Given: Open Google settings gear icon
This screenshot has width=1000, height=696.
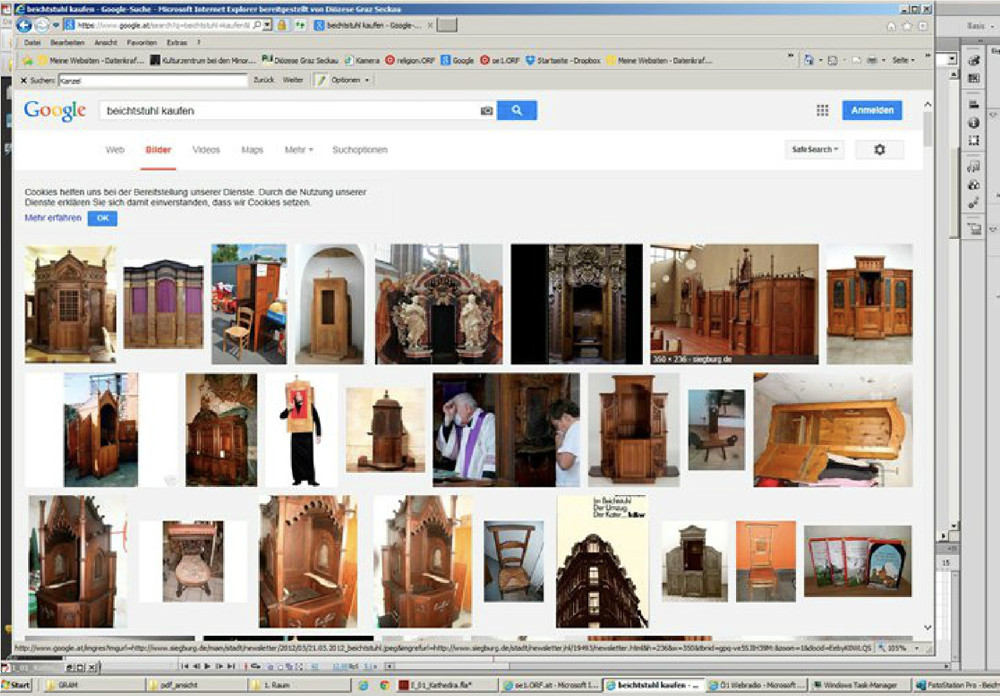Looking at the screenshot, I should pos(879,149).
